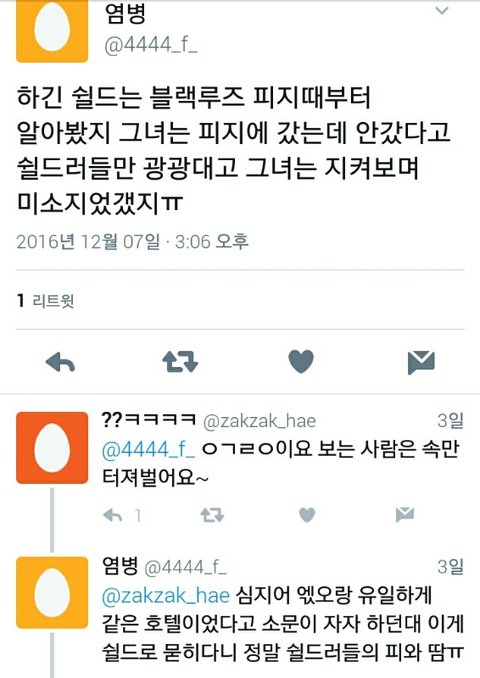This screenshot has height=678, width=480.
Task: Reply to the zakzak_hae tweet
Action: (x=113, y=515)
